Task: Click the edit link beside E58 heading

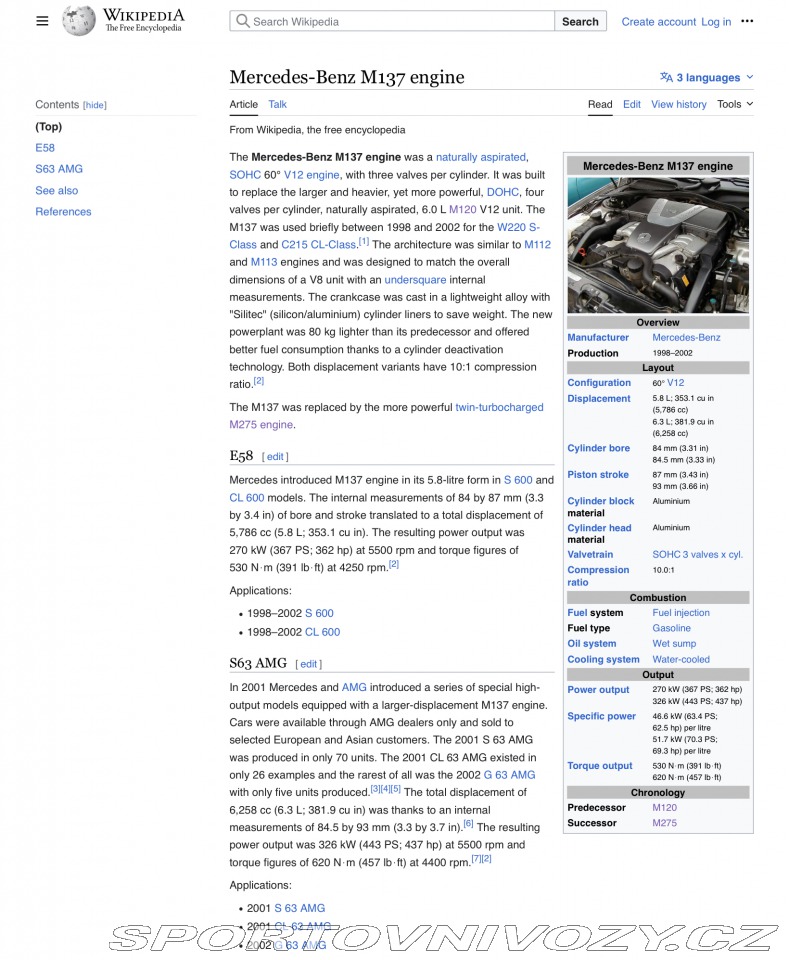Action: (x=275, y=457)
